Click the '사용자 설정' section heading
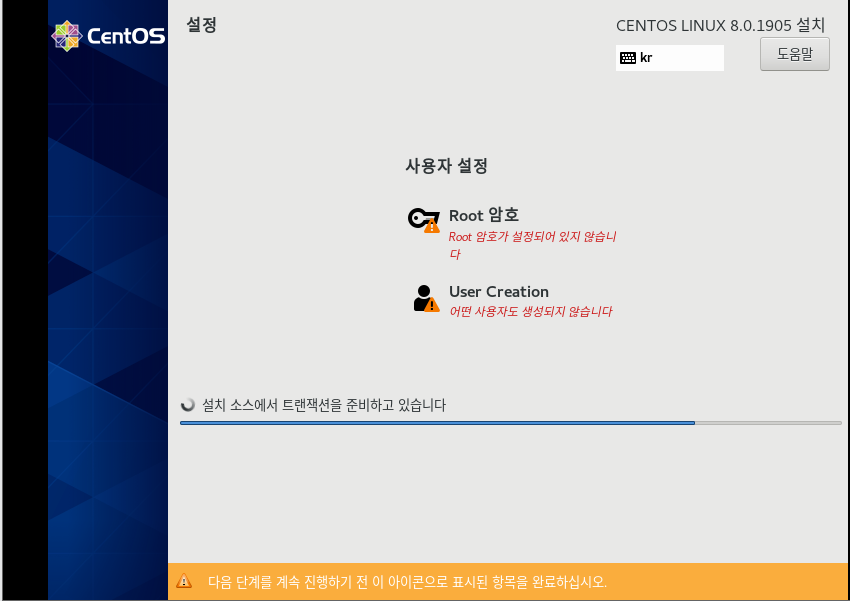Image resolution: width=850 pixels, height=601 pixels. [446, 166]
